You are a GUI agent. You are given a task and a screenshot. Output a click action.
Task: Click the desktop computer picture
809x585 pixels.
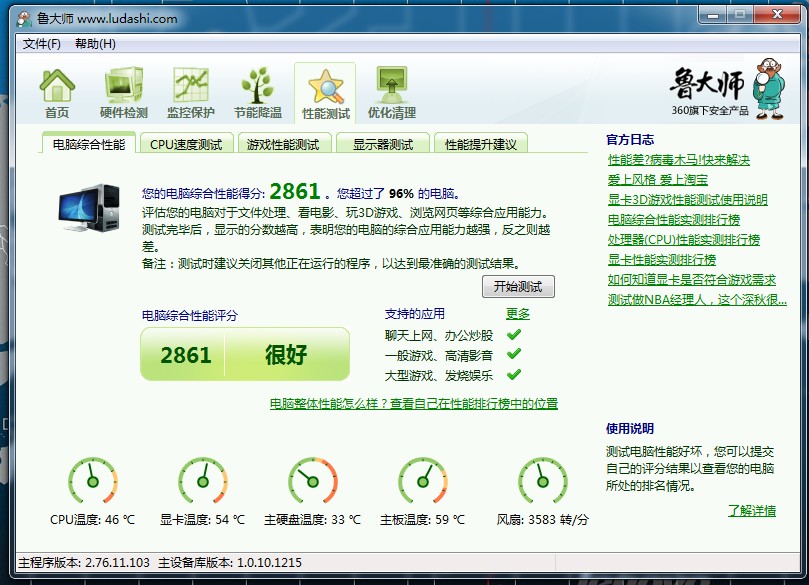pyautogui.click(x=89, y=207)
